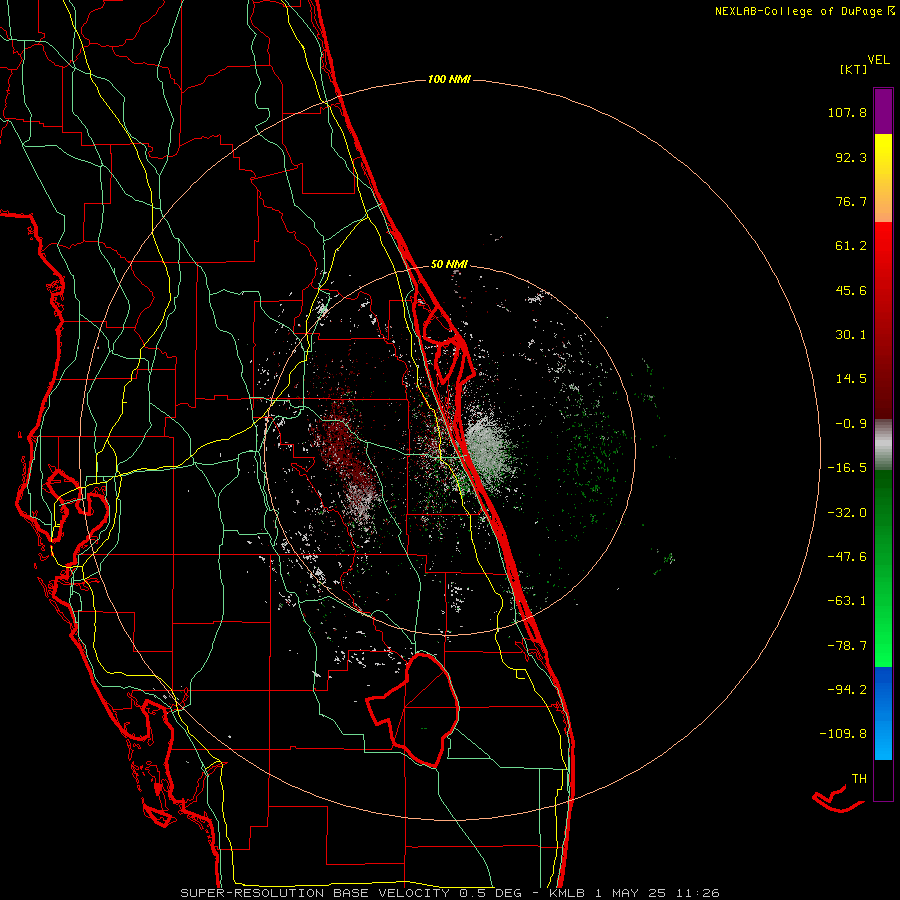Click the -16.5 velocity scale value
The image size is (900, 900).
847,468
